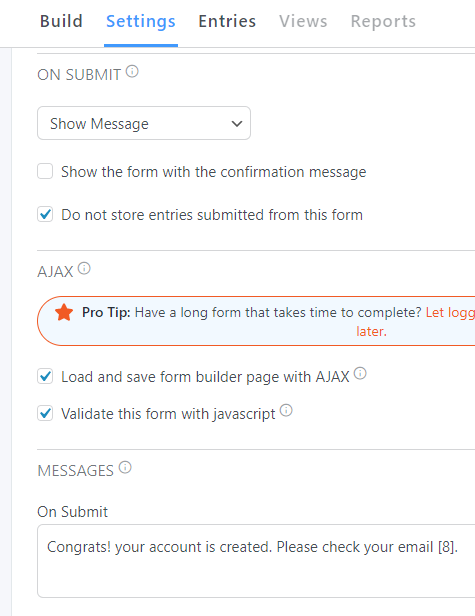Click info icon next to ON SUBMIT heading
The image size is (475, 616).
(x=132, y=72)
